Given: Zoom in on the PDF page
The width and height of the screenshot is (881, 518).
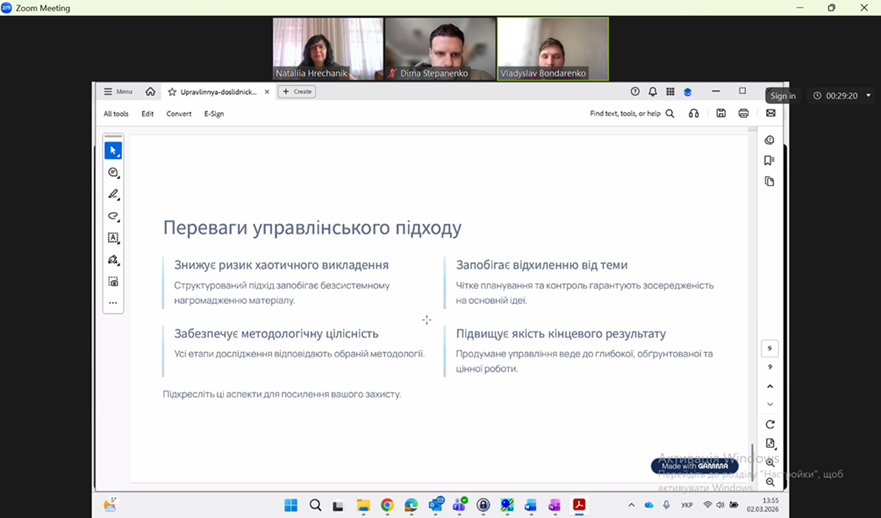Looking at the screenshot, I should (770, 463).
